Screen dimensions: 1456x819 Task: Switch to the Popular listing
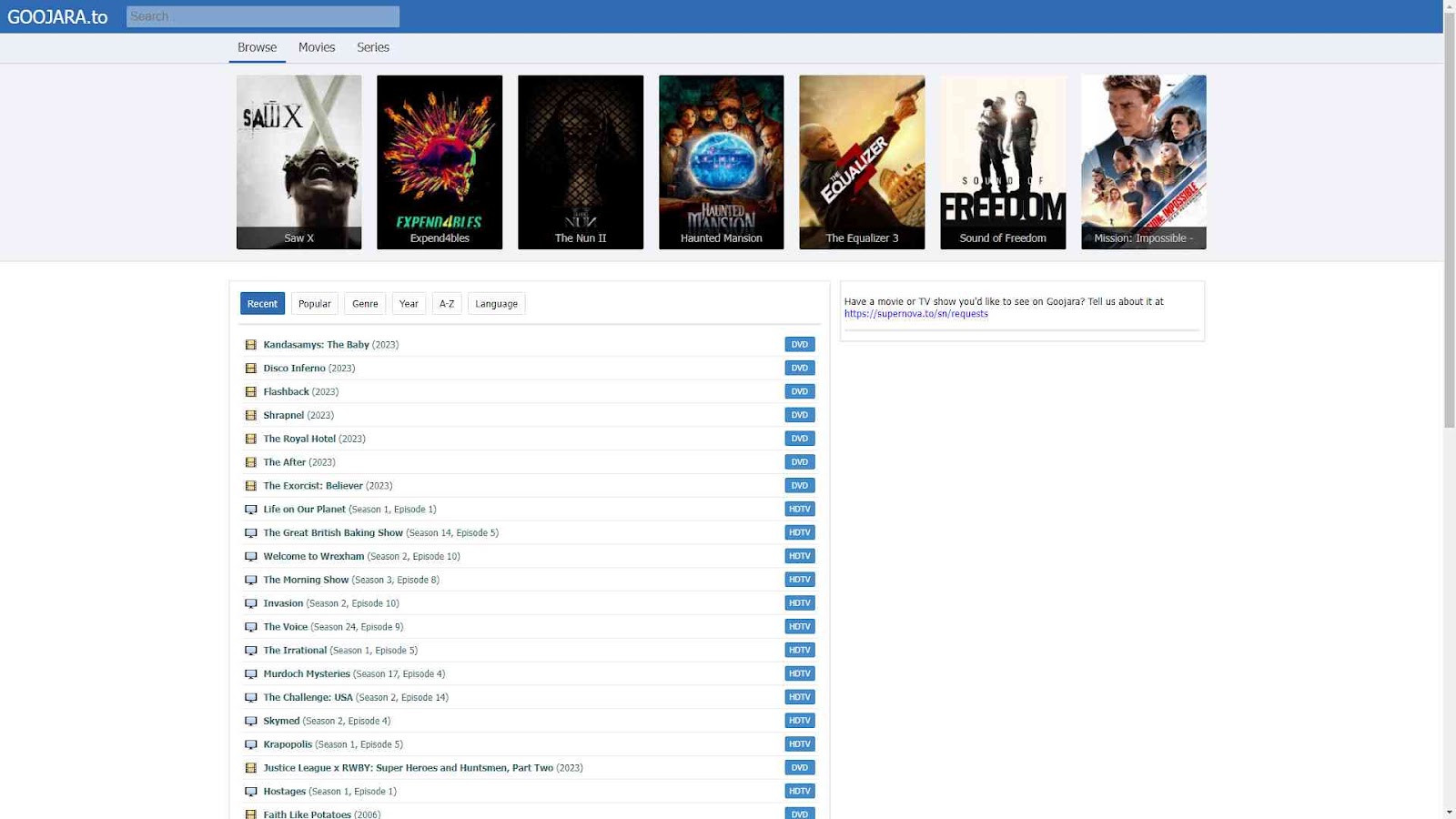(314, 304)
